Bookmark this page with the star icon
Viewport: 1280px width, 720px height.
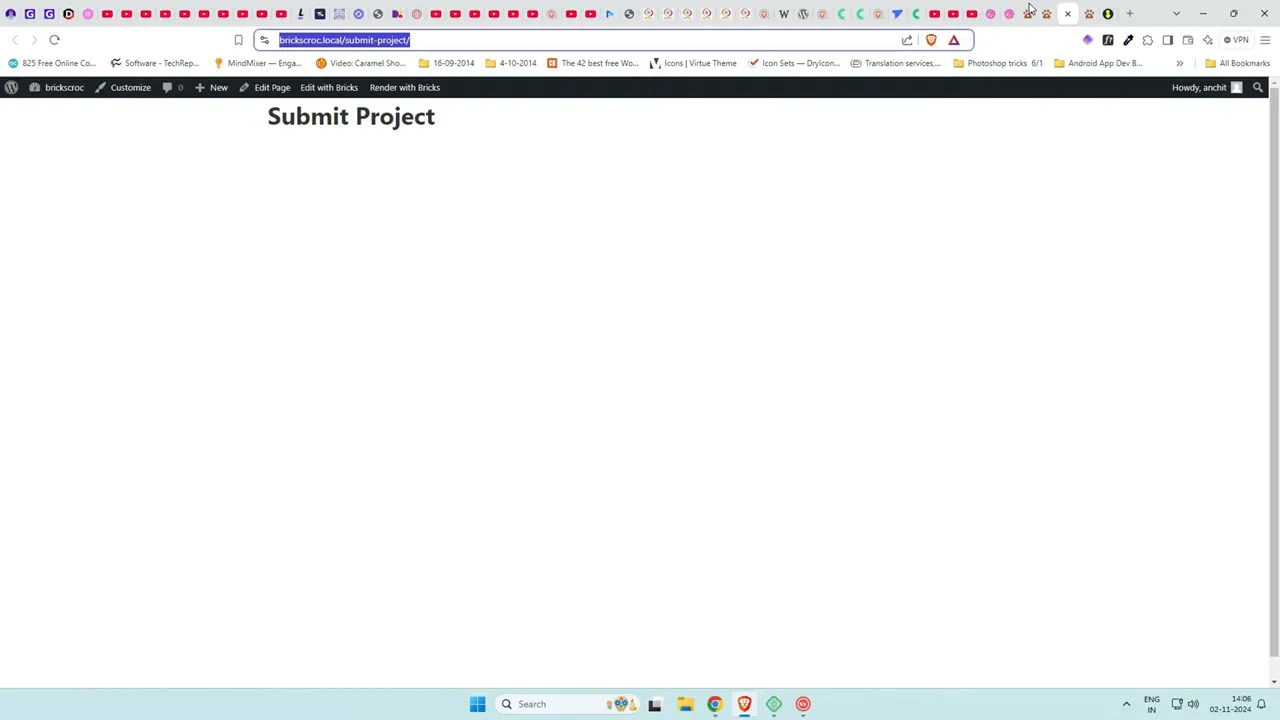(x=238, y=40)
